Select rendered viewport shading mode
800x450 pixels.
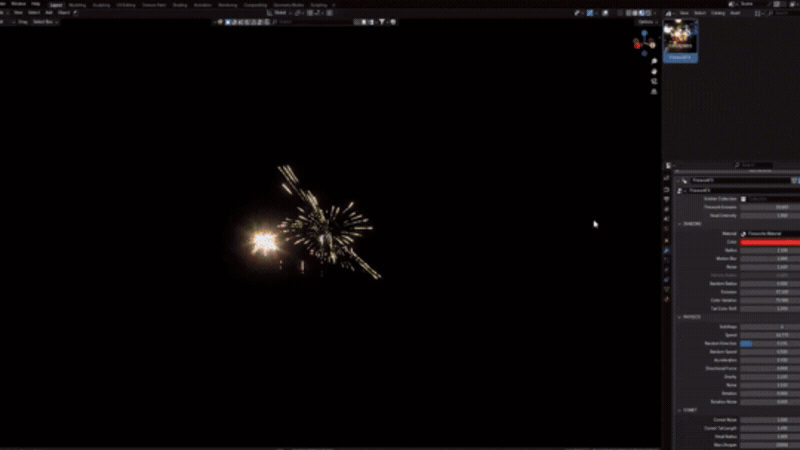click(x=648, y=13)
